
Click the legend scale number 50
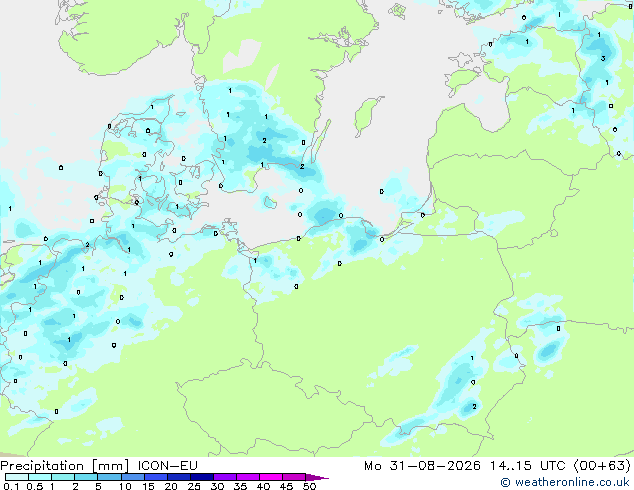(x=309, y=486)
